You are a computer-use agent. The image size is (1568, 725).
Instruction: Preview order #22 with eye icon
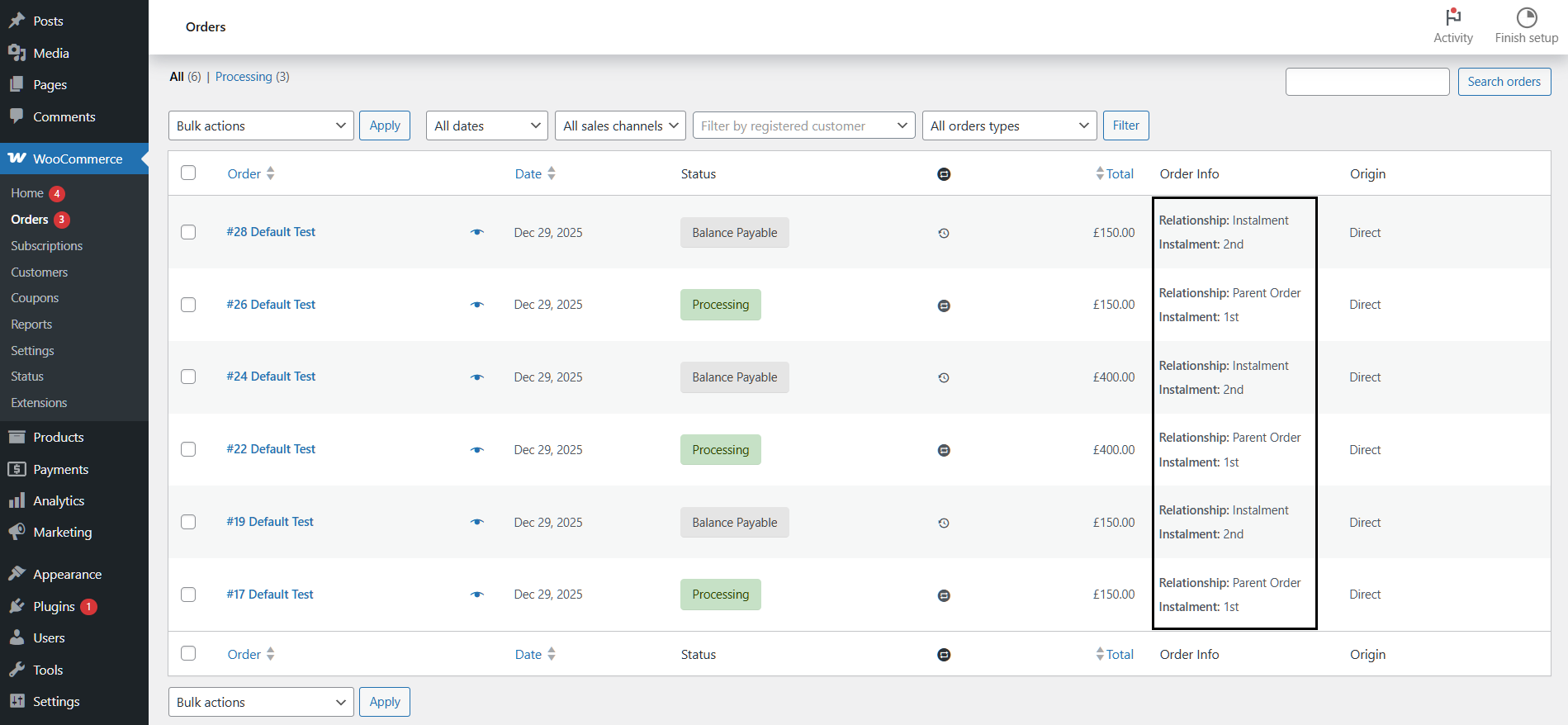tap(477, 450)
